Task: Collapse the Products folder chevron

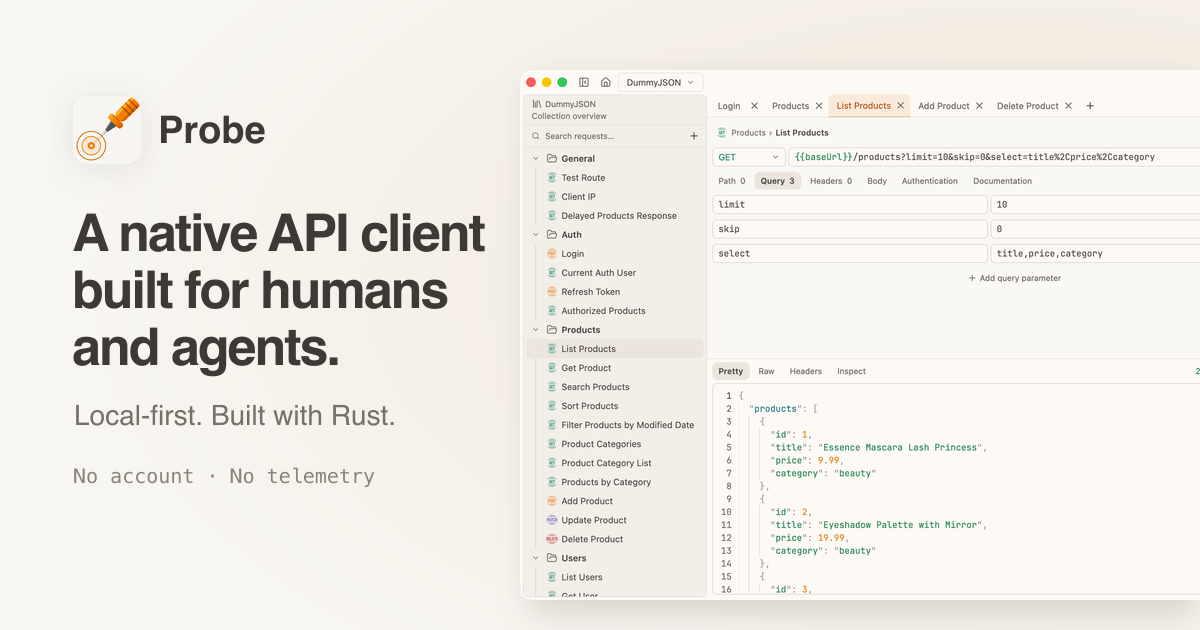Action: (x=536, y=330)
